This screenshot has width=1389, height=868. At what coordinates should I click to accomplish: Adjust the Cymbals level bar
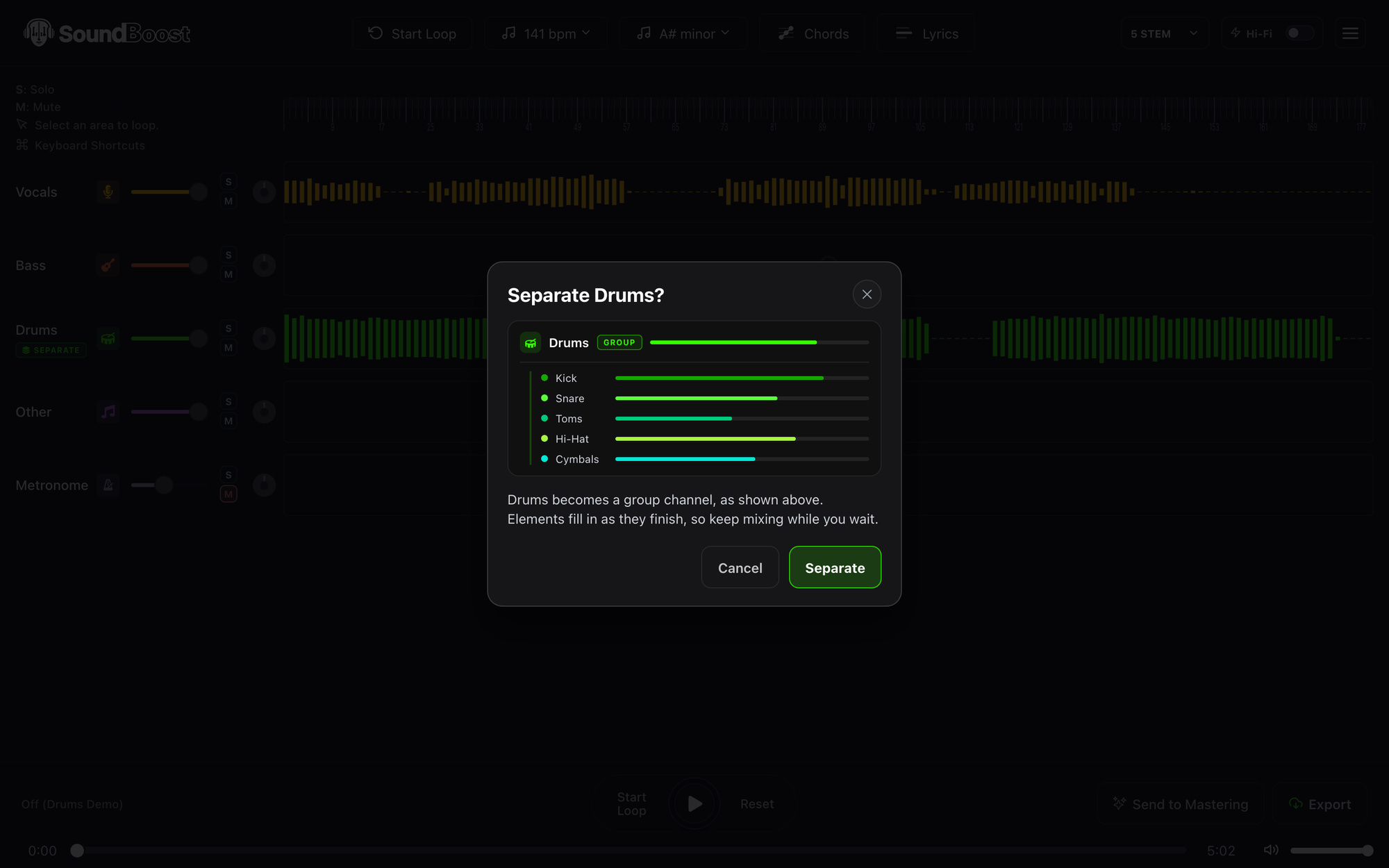point(742,459)
